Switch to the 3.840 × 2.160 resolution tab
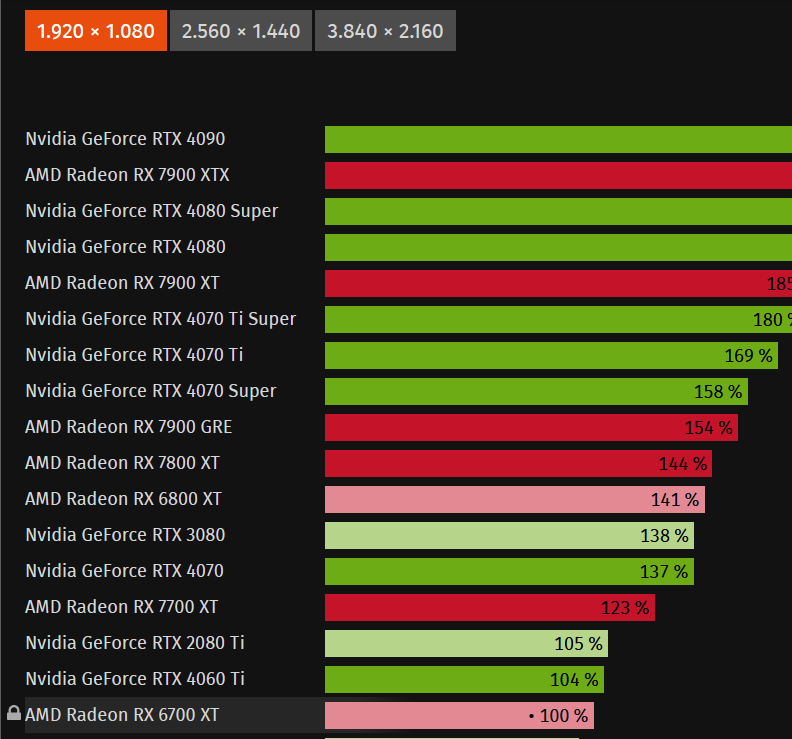The height and width of the screenshot is (739, 792). click(385, 31)
